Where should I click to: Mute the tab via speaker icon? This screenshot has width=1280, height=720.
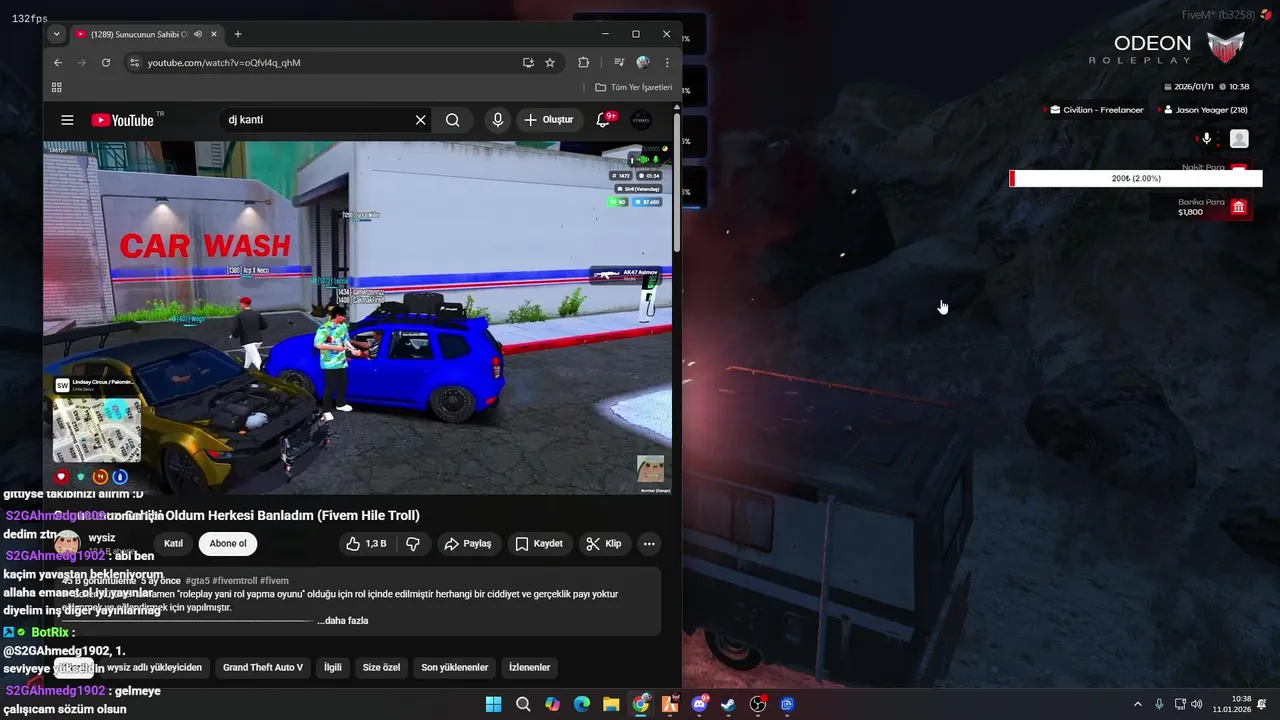point(198,34)
